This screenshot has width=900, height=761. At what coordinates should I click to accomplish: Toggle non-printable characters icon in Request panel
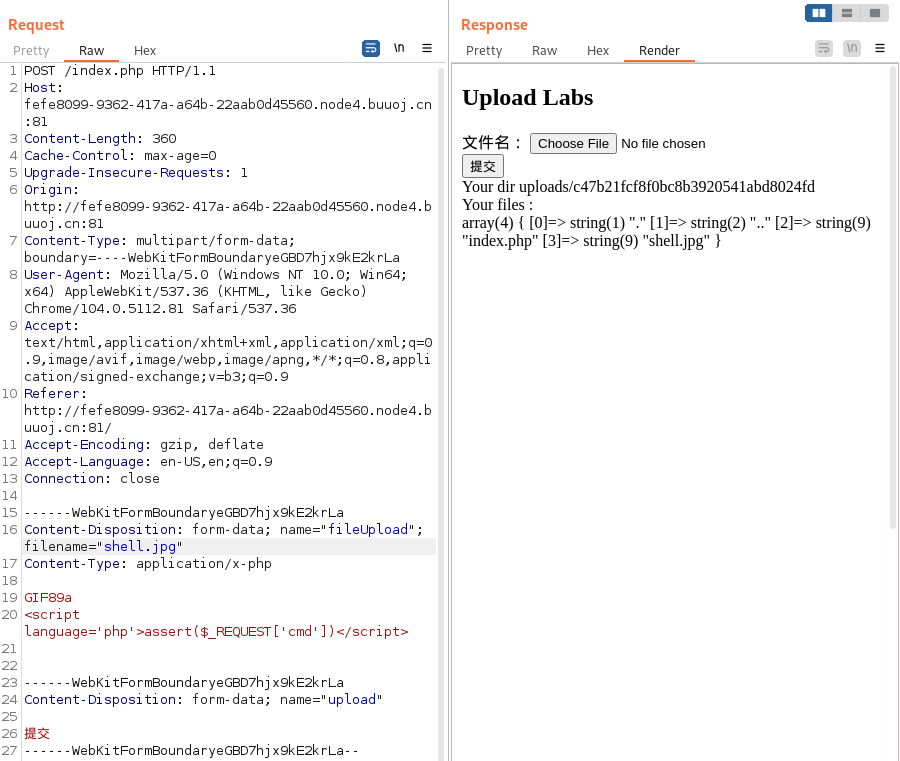399,48
